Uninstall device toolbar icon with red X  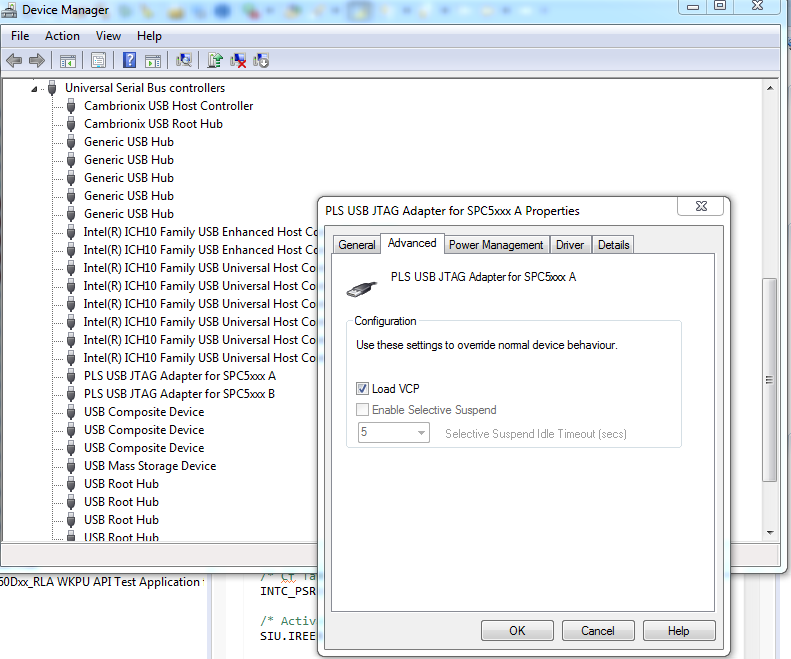[238, 61]
